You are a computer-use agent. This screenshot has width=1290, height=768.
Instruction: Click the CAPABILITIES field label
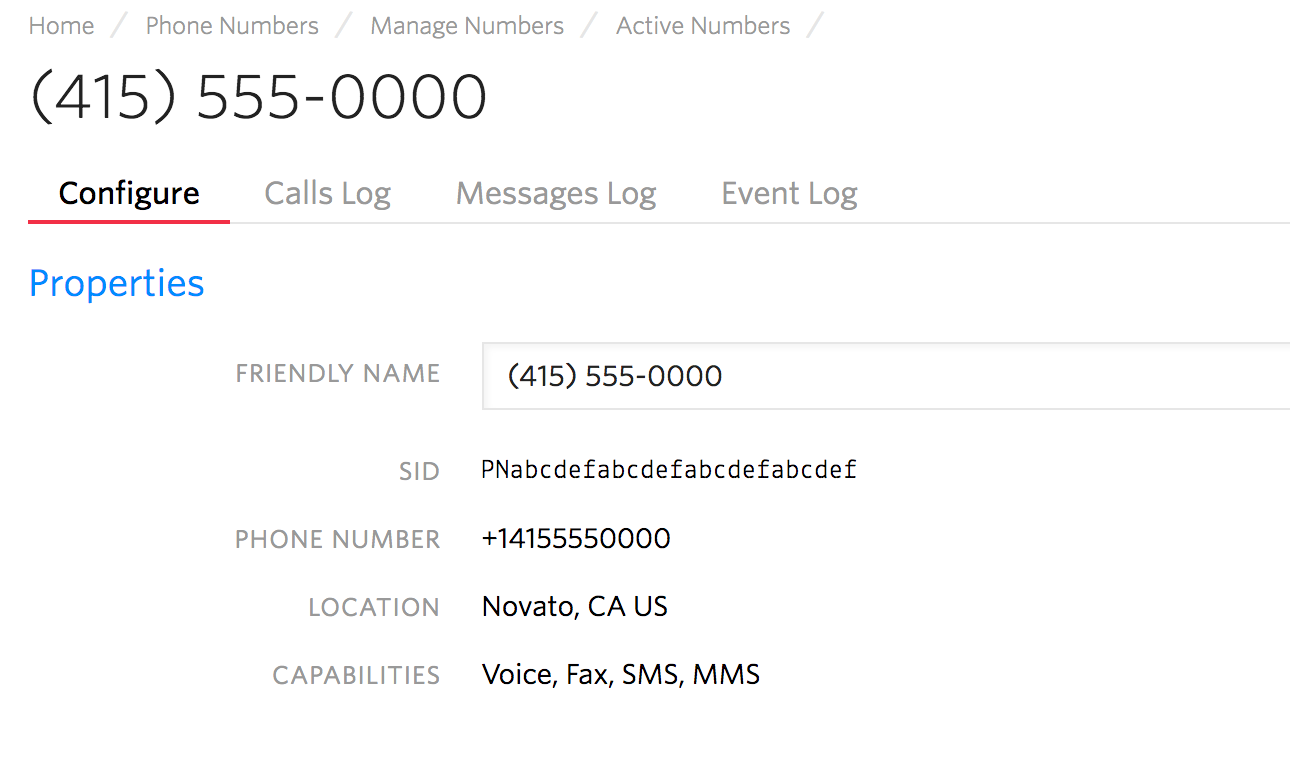[x=356, y=676]
